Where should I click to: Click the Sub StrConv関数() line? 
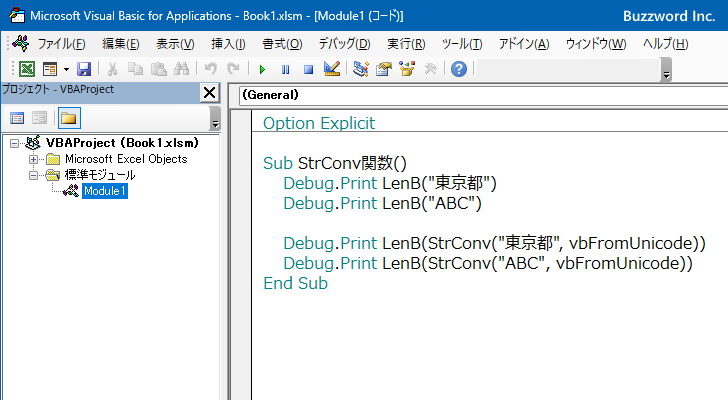tap(335, 163)
